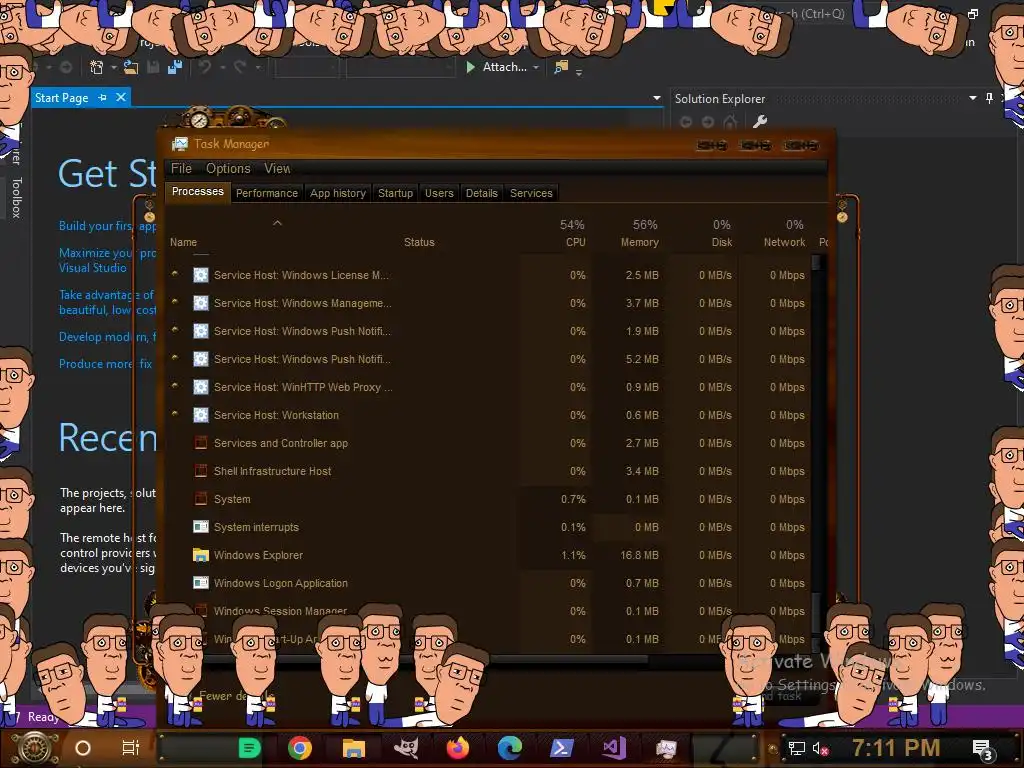Screen dimensions: 1024x768
Task: Pin the Solution Explorer panel
Action: coord(989,98)
